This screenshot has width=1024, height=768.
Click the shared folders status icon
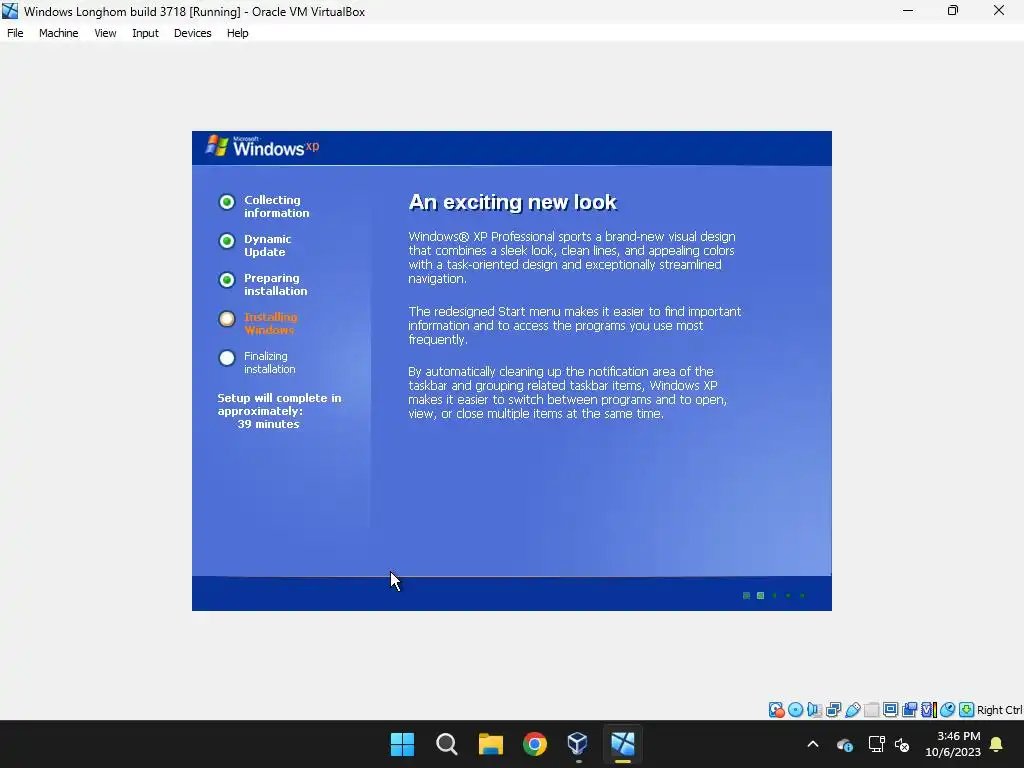(871, 710)
